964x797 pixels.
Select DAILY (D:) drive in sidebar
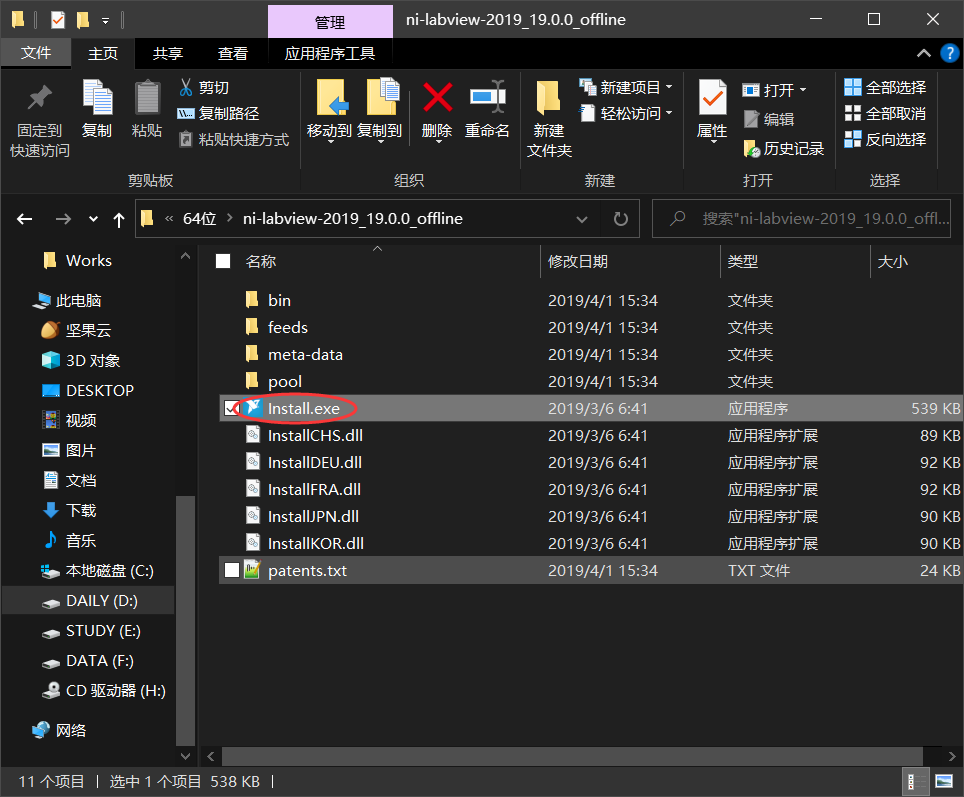click(x=89, y=601)
